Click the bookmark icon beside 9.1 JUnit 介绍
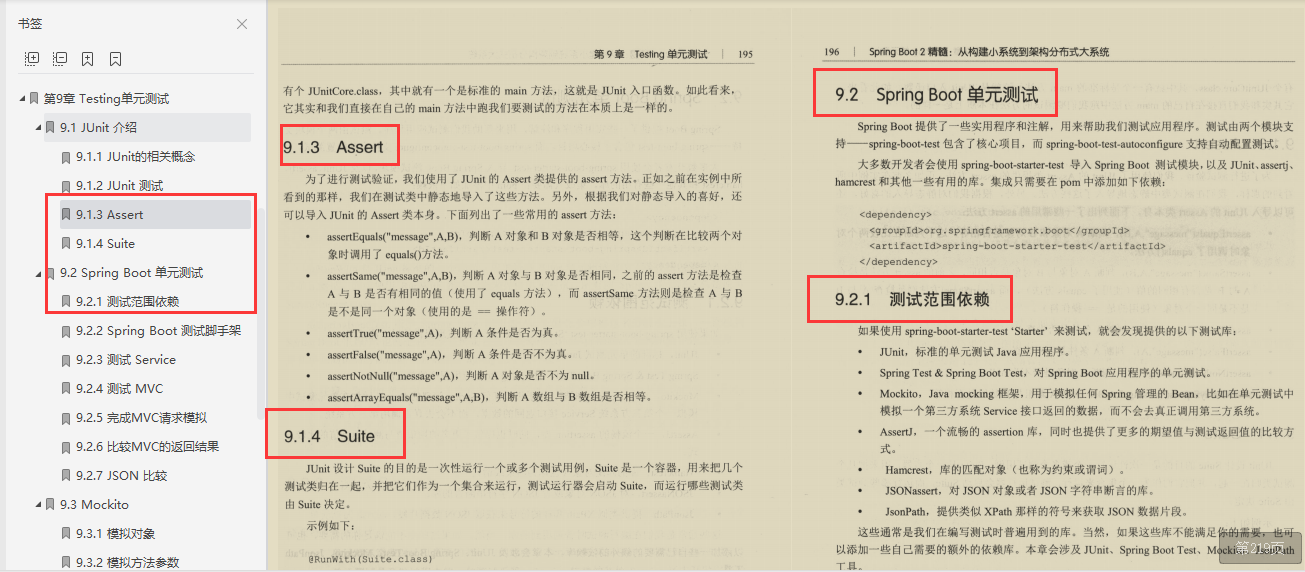 (49, 128)
